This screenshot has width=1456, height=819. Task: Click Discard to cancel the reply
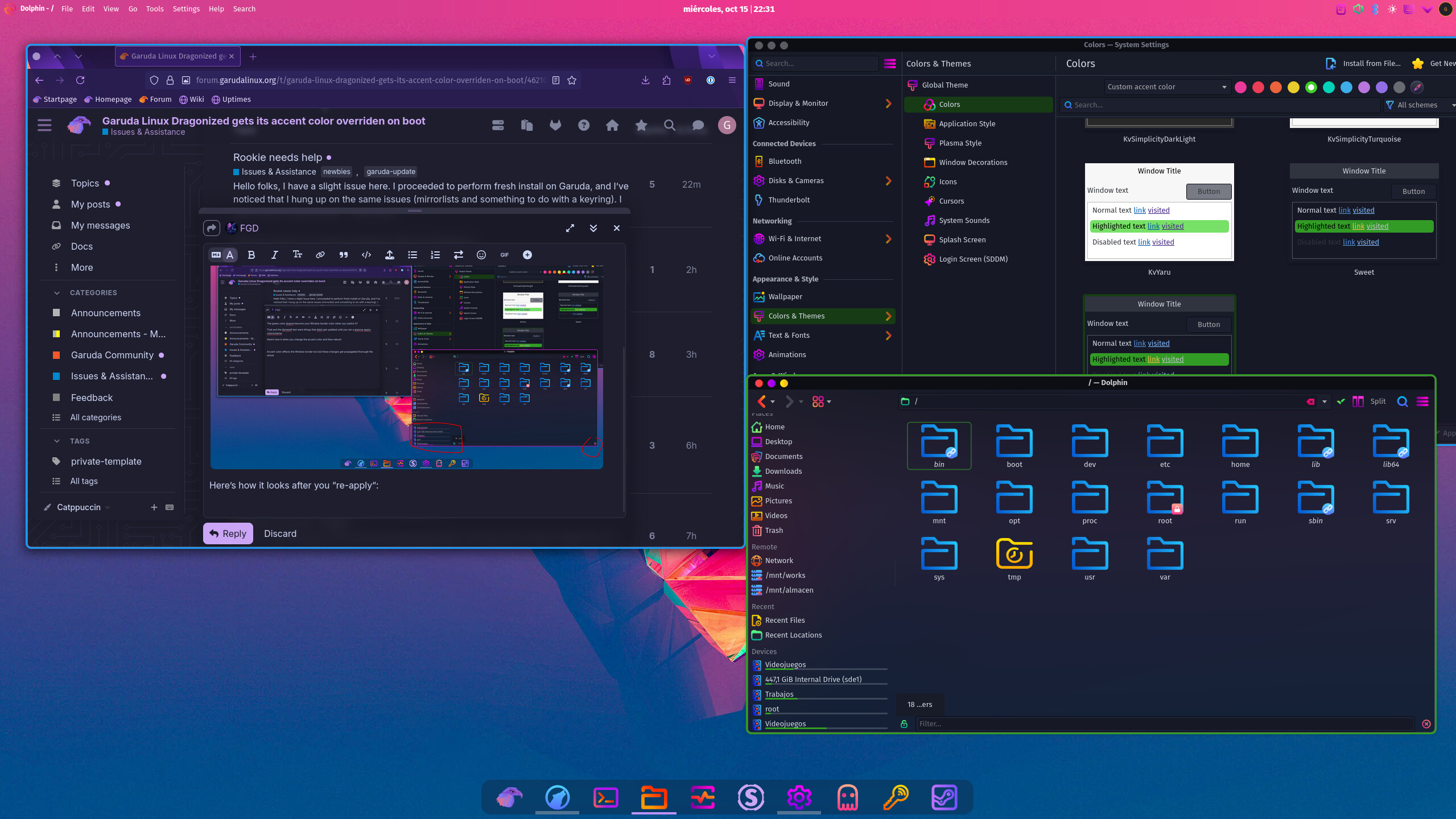pos(280,533)
